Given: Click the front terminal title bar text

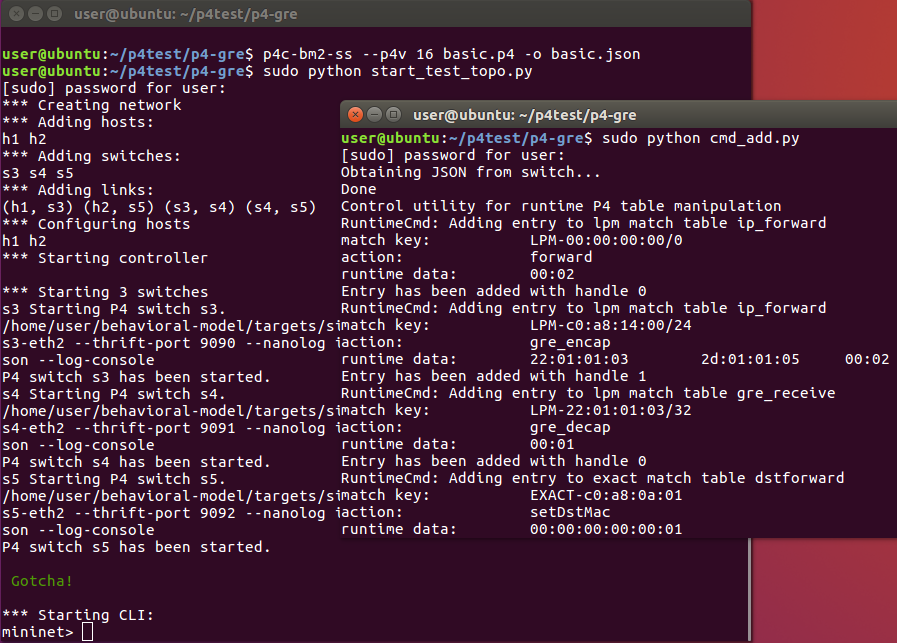Looking at the screenshot, I should (525, 115).
